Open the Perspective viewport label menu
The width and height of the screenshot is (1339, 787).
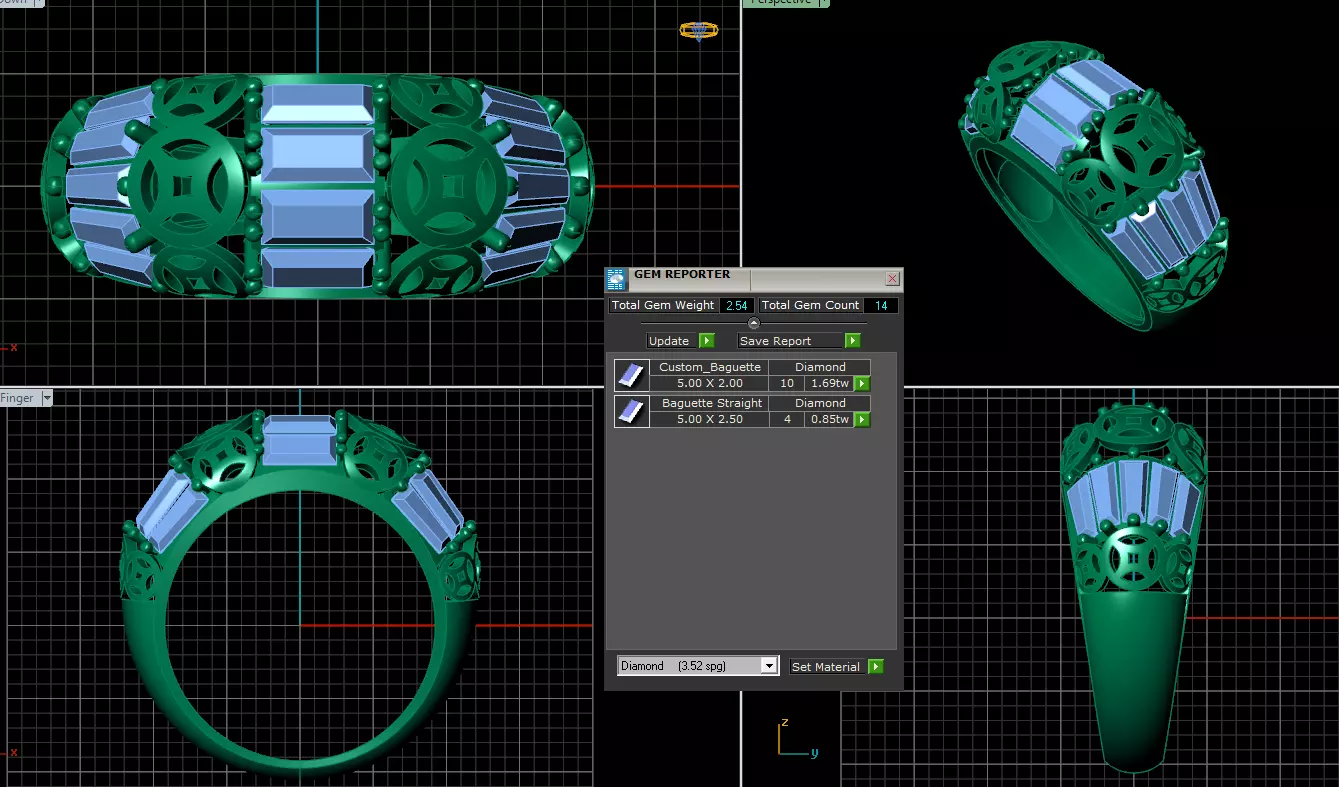[x=825, y=3]
